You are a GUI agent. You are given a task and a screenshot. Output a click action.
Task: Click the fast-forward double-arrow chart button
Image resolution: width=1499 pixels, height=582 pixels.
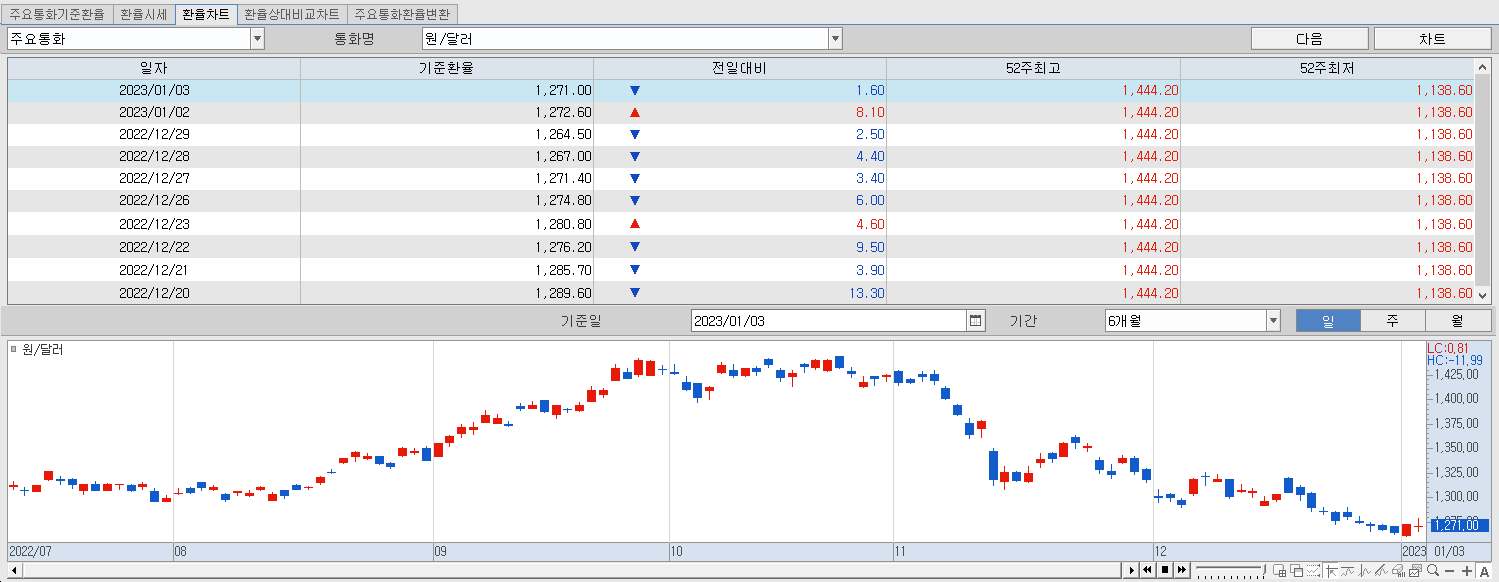1181,570
